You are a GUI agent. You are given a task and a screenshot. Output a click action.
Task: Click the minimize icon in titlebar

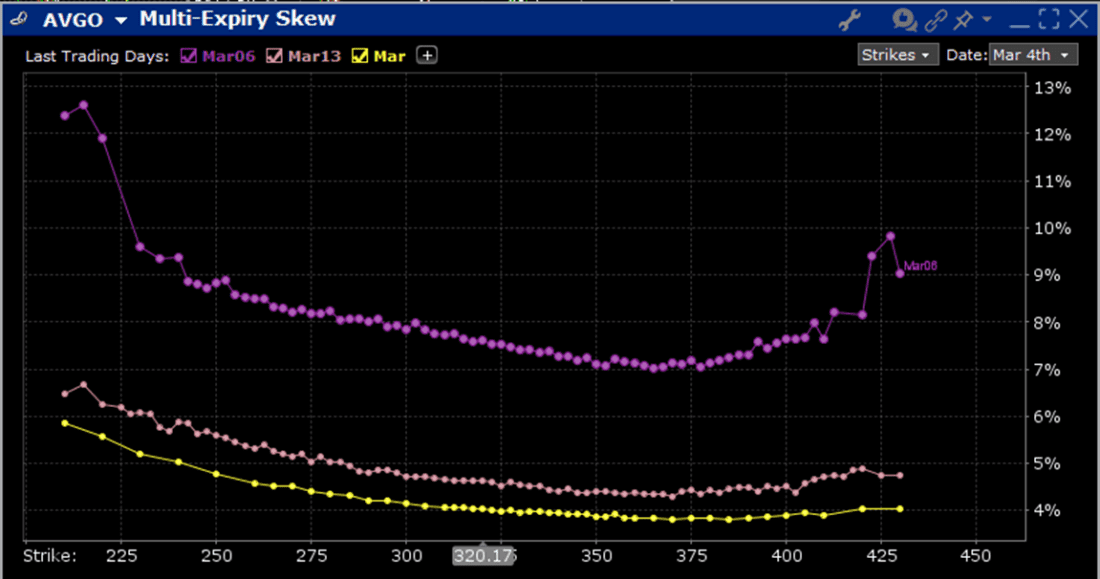(1020, 21)
